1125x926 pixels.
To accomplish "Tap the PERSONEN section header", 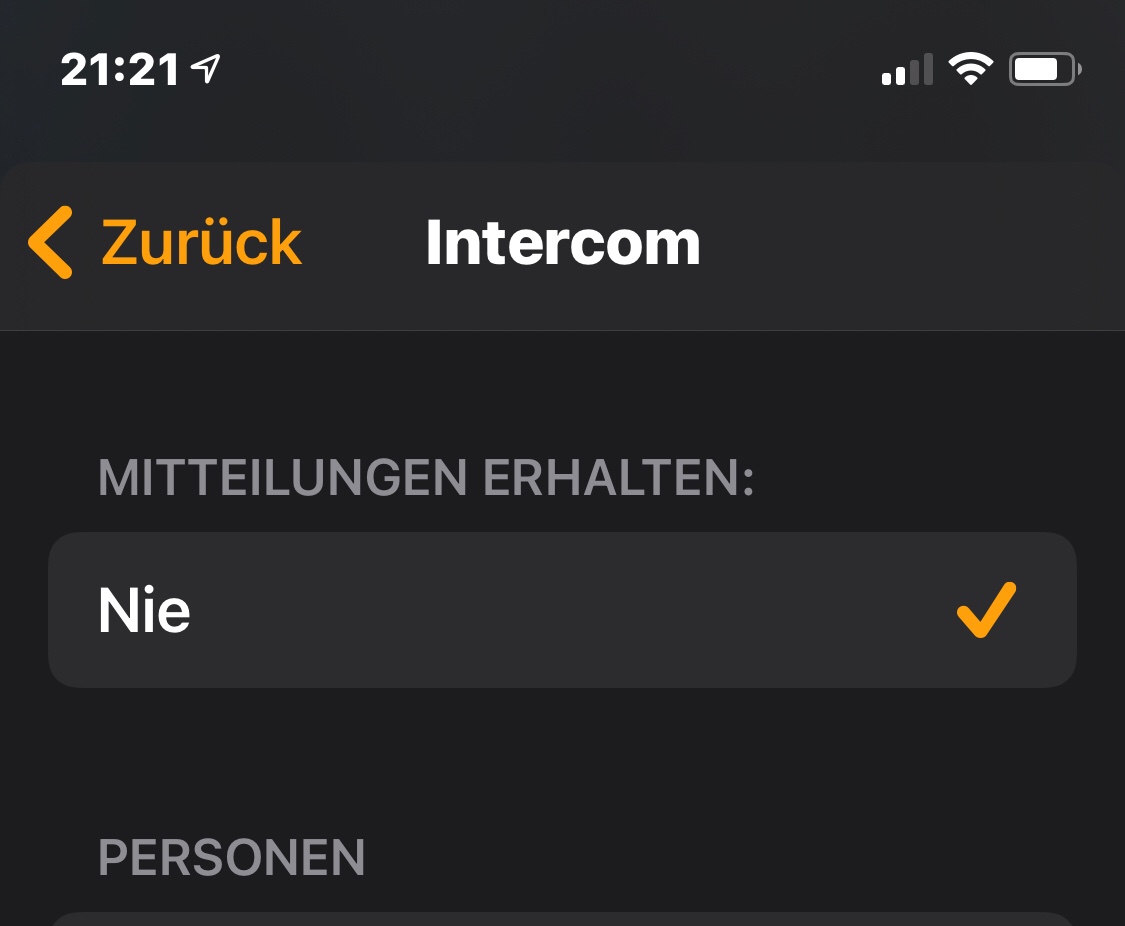I will click(x=232, y=857).
